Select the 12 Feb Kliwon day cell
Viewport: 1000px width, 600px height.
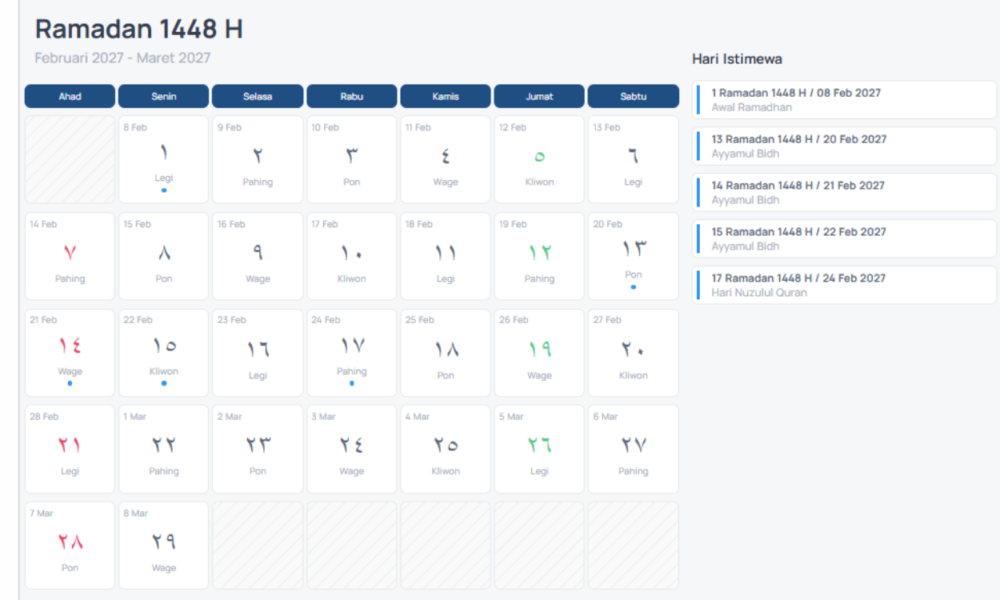(x=539, y=159)
